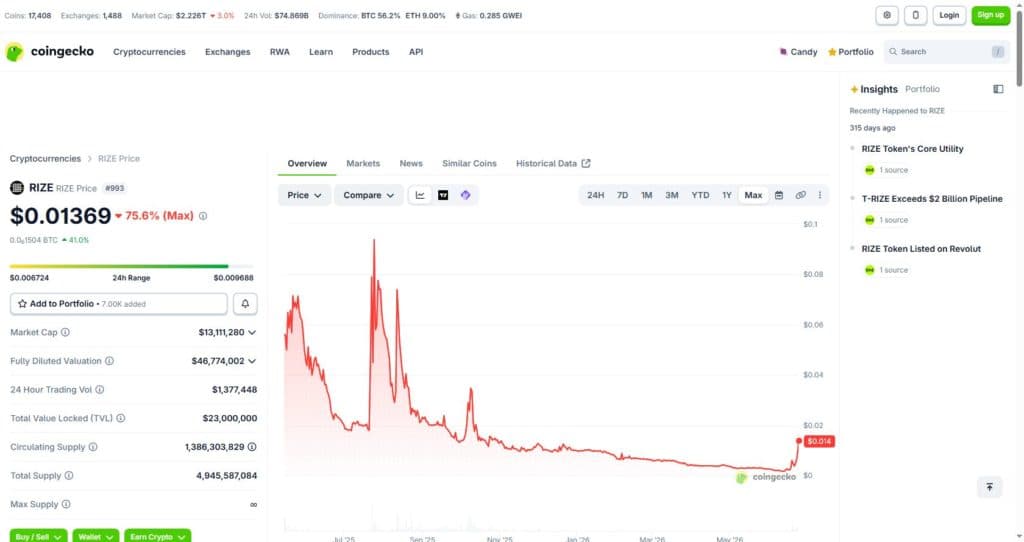1024x542 pixels.
Task: Switch to the Markets tab
Action: (x=363, y=163)
